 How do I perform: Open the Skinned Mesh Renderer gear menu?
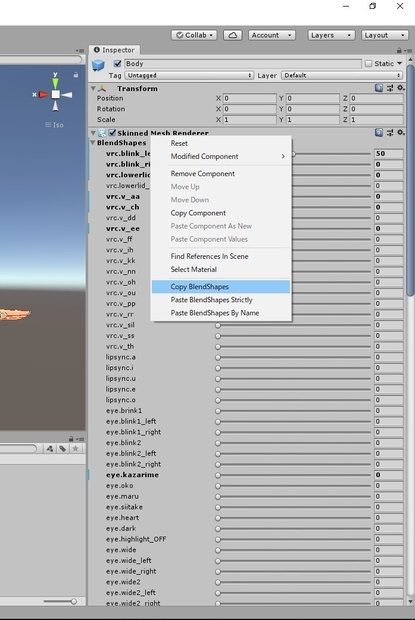[401, 132]
